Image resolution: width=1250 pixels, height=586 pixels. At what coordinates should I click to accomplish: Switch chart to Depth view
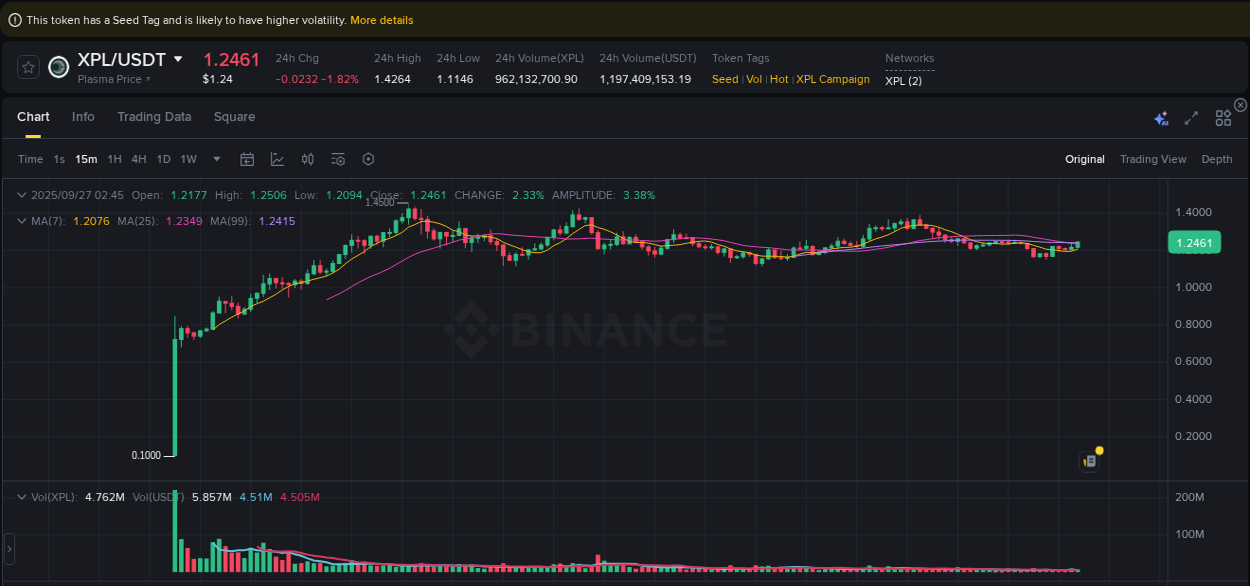pyautogui.click(x=1216, y=159)
